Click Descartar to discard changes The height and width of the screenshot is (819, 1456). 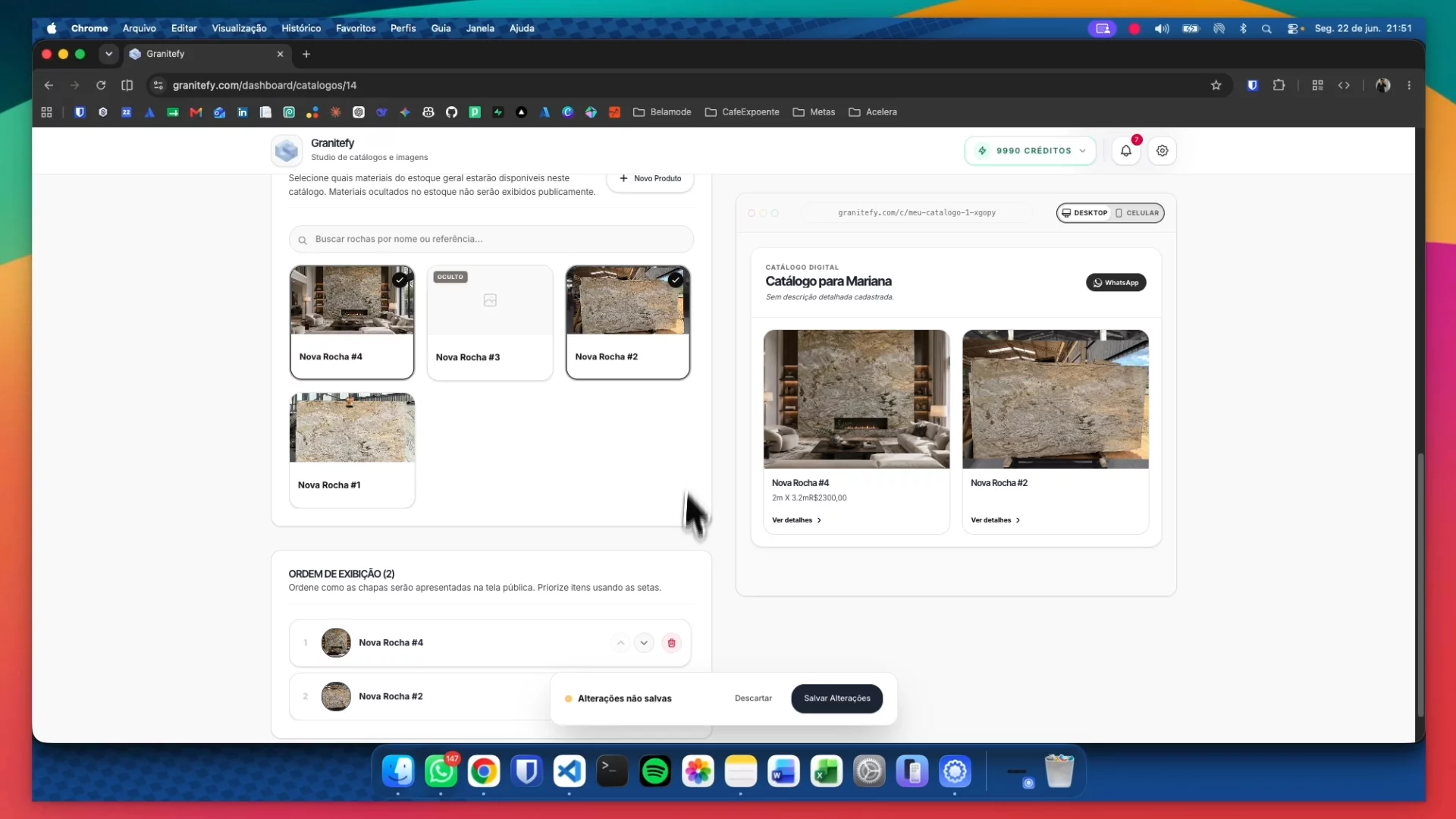(x=753, y=698)
